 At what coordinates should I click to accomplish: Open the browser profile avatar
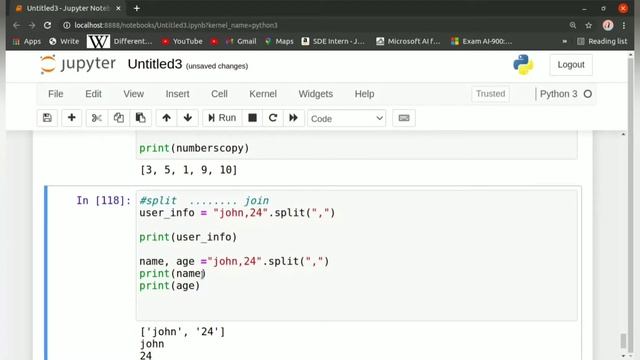coord(608,25)
